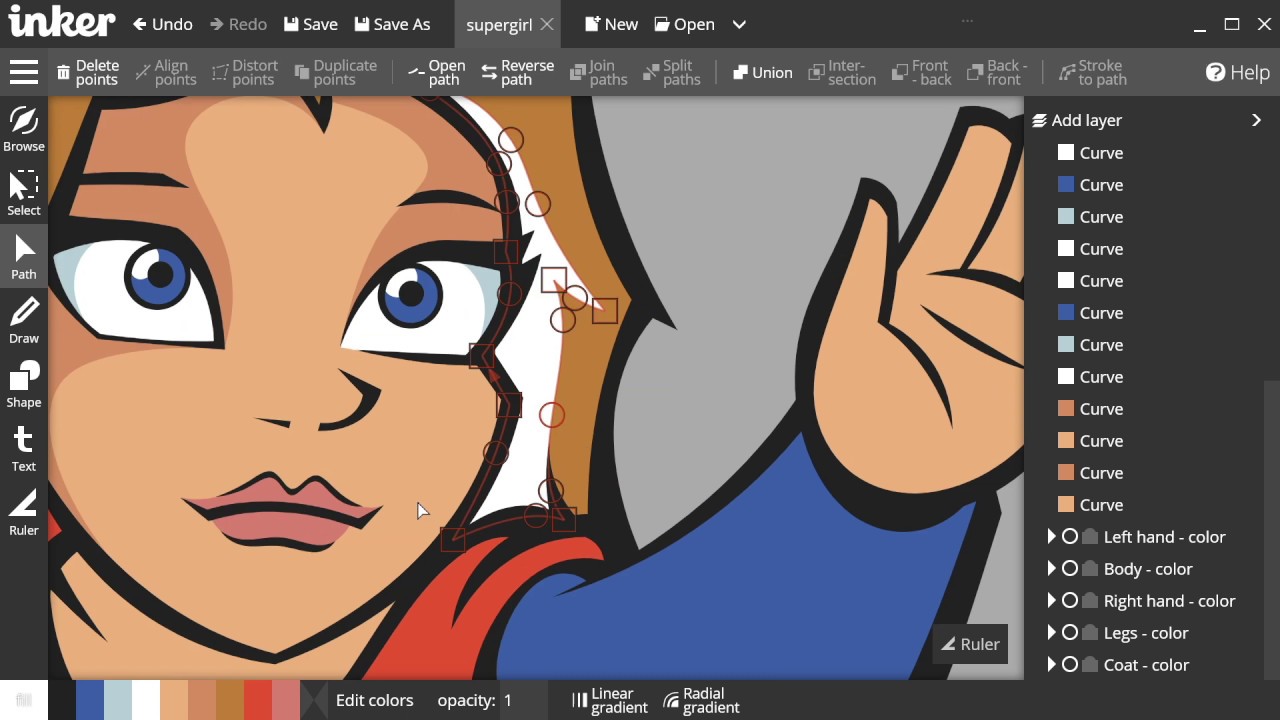Image resolution: width=1280 pixels, height=720 pixels.
Task: Open Help
Action: pos(1237,72)
